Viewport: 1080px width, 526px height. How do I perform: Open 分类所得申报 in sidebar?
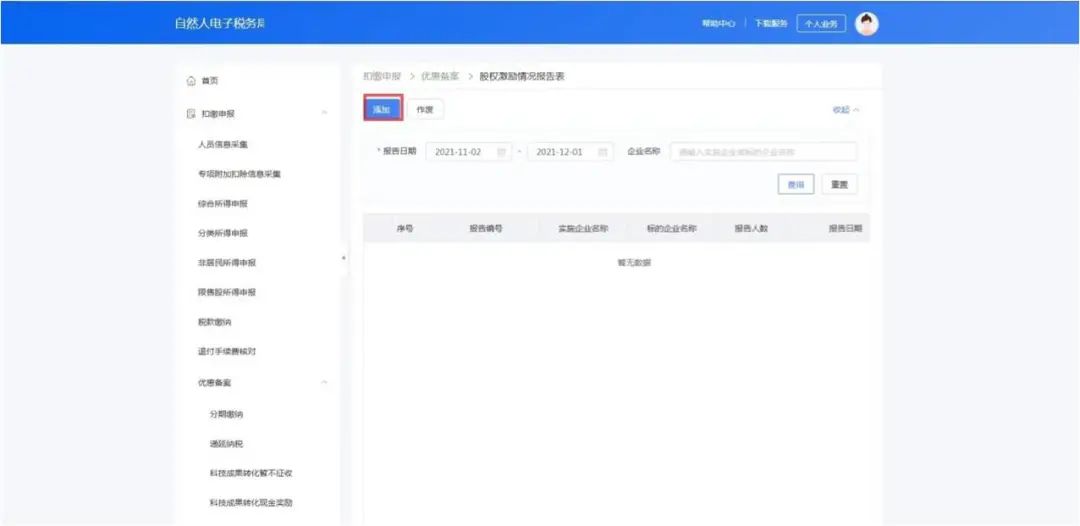tap(222, 233)
